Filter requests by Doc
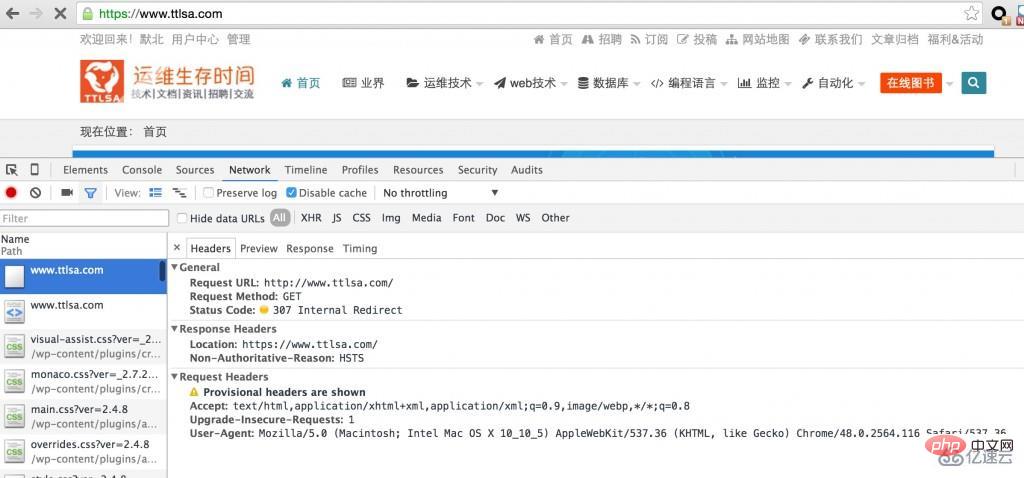The width and height of the screenshot is (1024, 478). click(495, 218)
